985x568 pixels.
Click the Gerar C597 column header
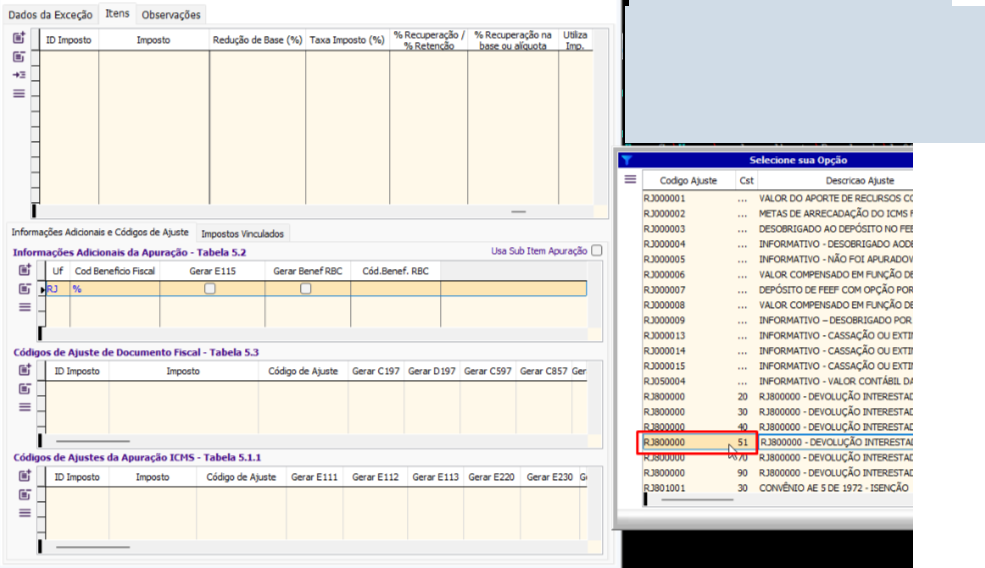pyautogui.click(x=488, y=371)
